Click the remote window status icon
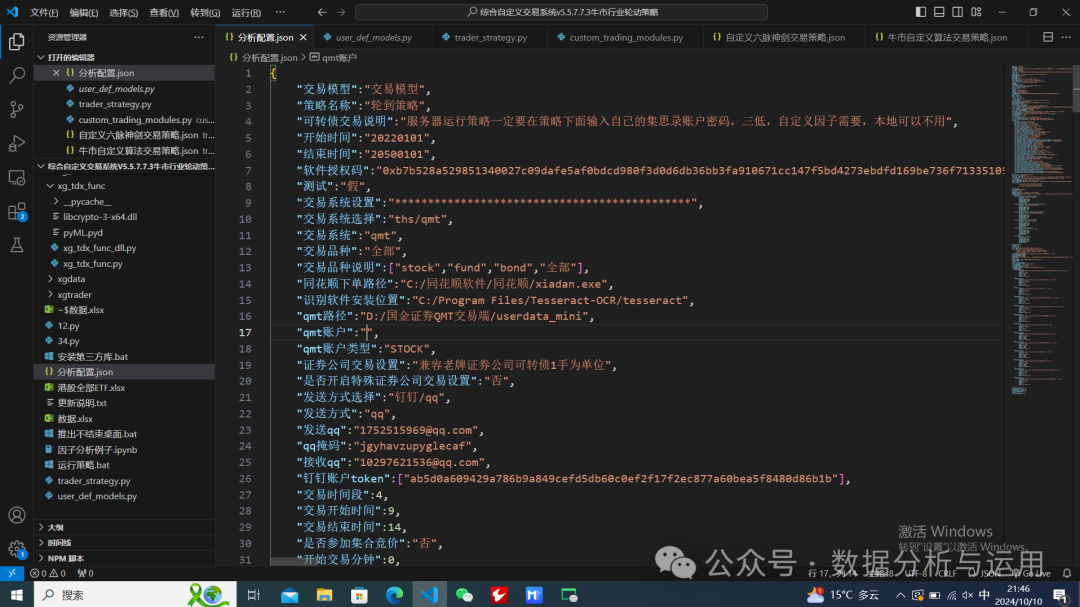 (x=12, y=573)
